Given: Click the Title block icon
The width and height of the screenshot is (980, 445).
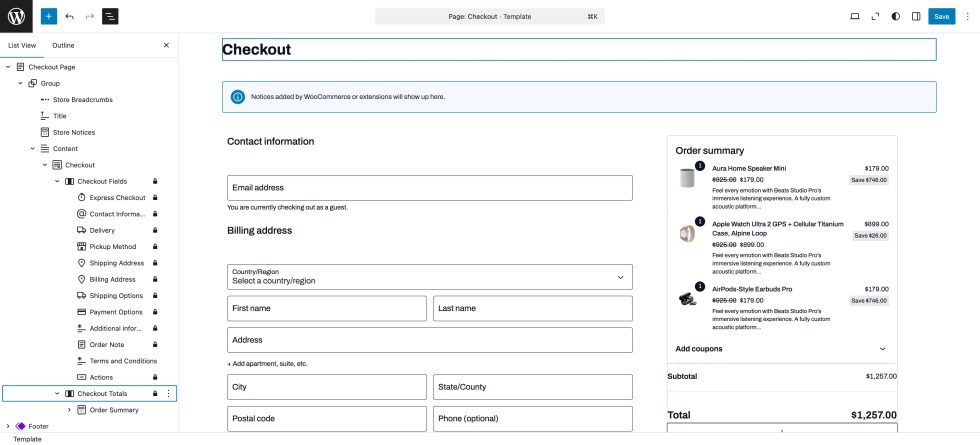Looking at the screenshot, I should (x=44, y=116).
